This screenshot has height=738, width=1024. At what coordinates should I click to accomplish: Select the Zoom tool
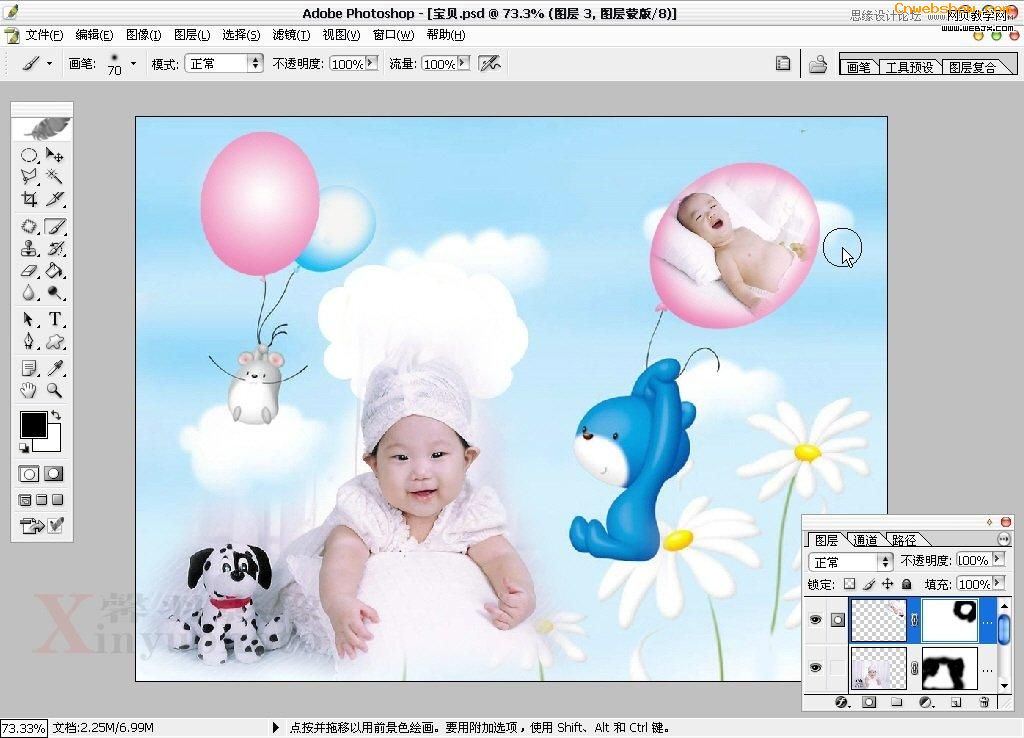55,391
